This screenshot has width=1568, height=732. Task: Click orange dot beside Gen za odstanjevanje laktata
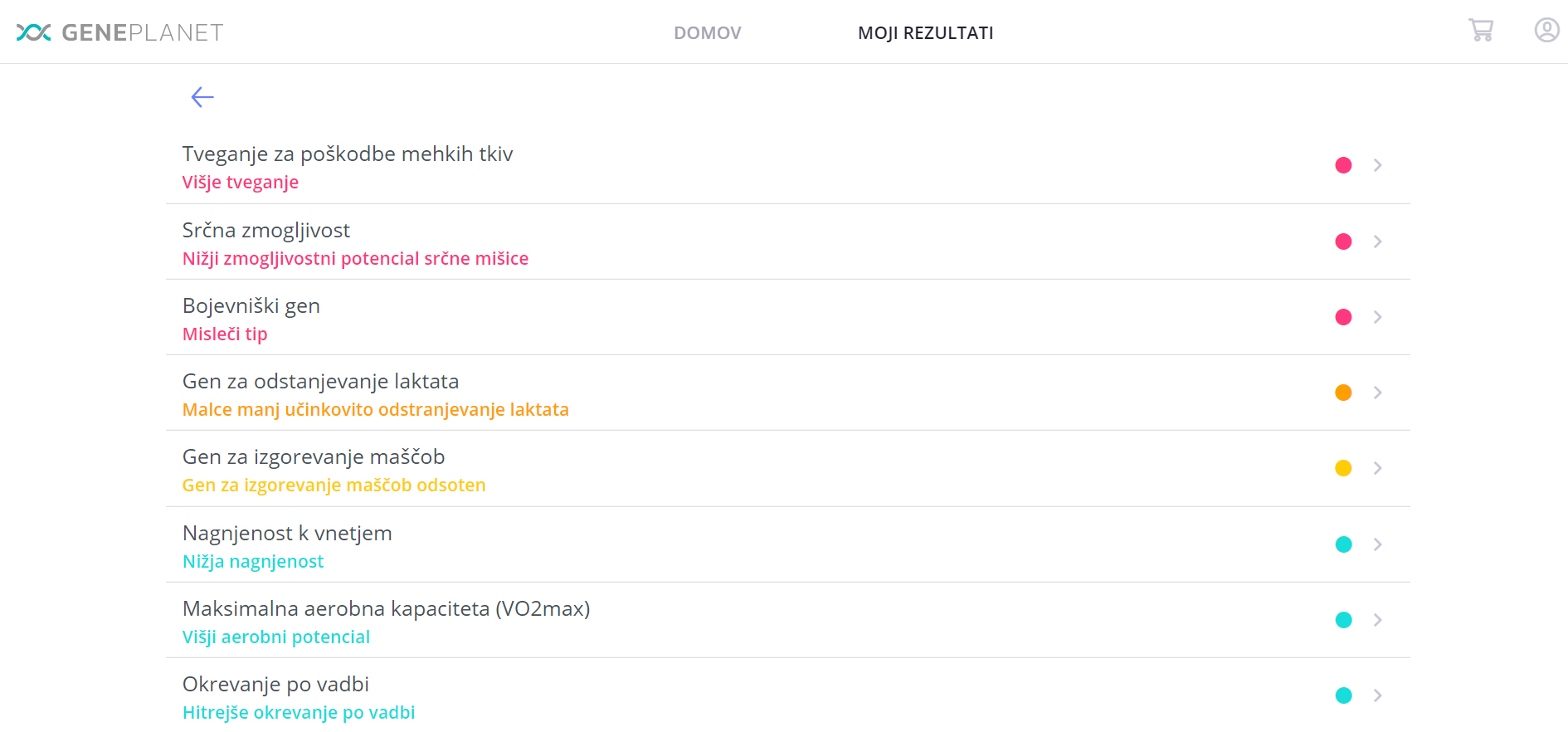coord(1343,393)
